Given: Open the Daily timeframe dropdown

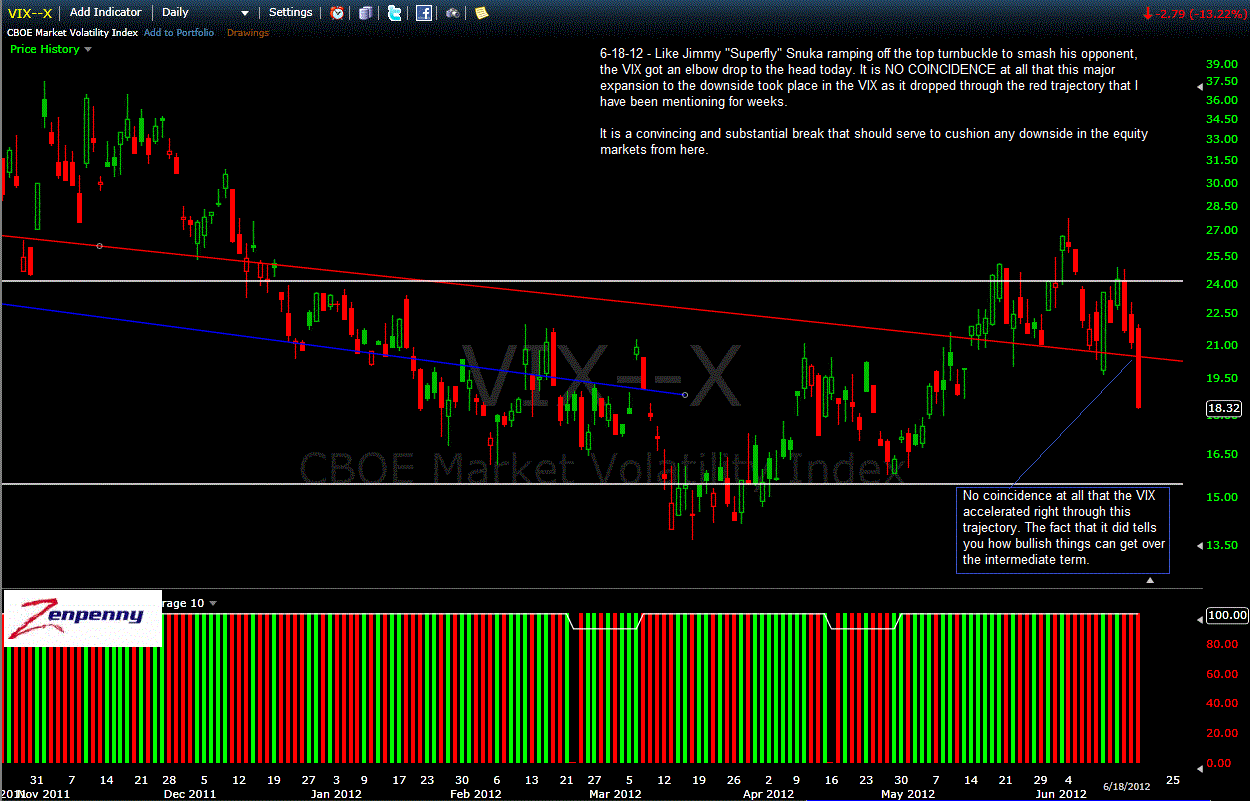Looking at the screenshot, I should pos(205,13).
